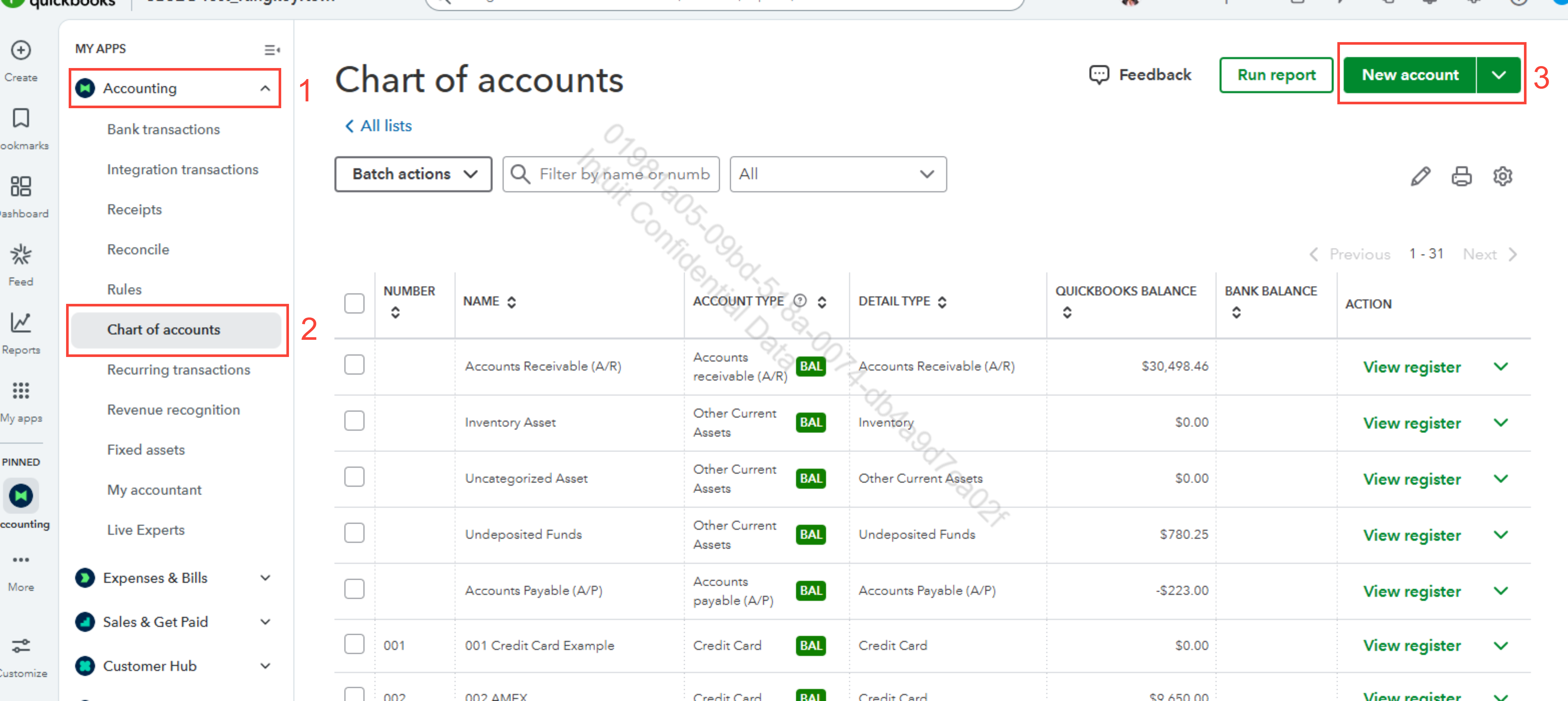
Task: Tick the Inventory Asset row checkbox
Action: 354,421
